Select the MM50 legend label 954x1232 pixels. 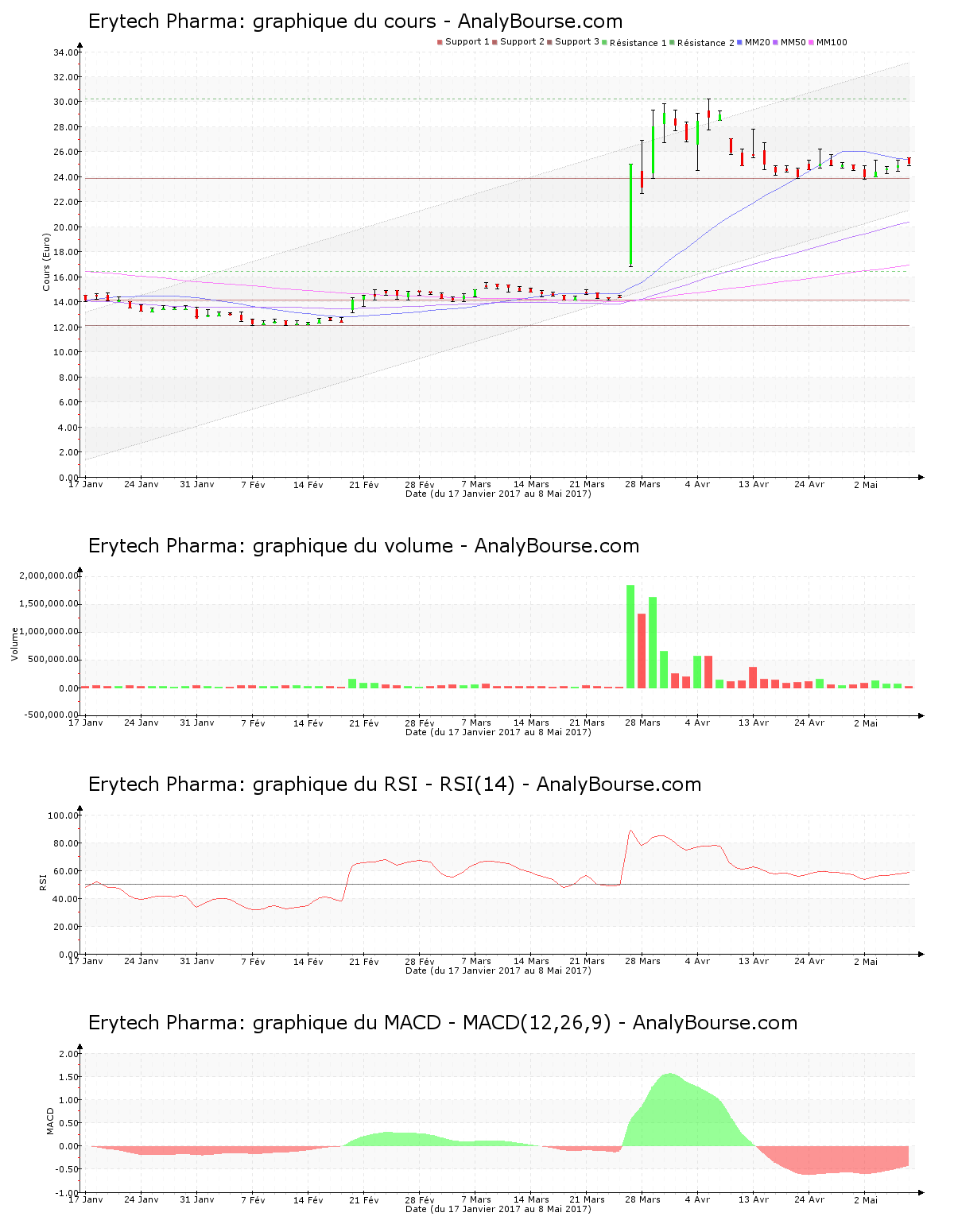click(793, 42)
